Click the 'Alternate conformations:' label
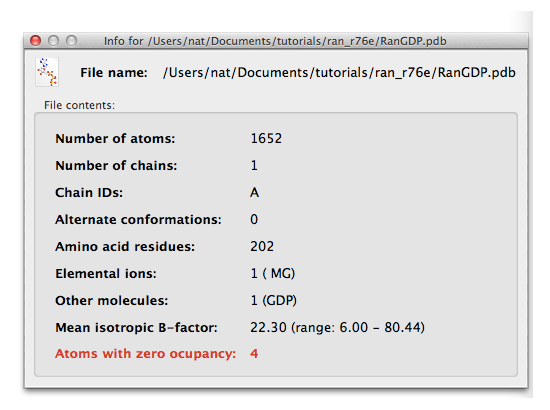This screenshot has width=550, height=410. click(139, 220)
